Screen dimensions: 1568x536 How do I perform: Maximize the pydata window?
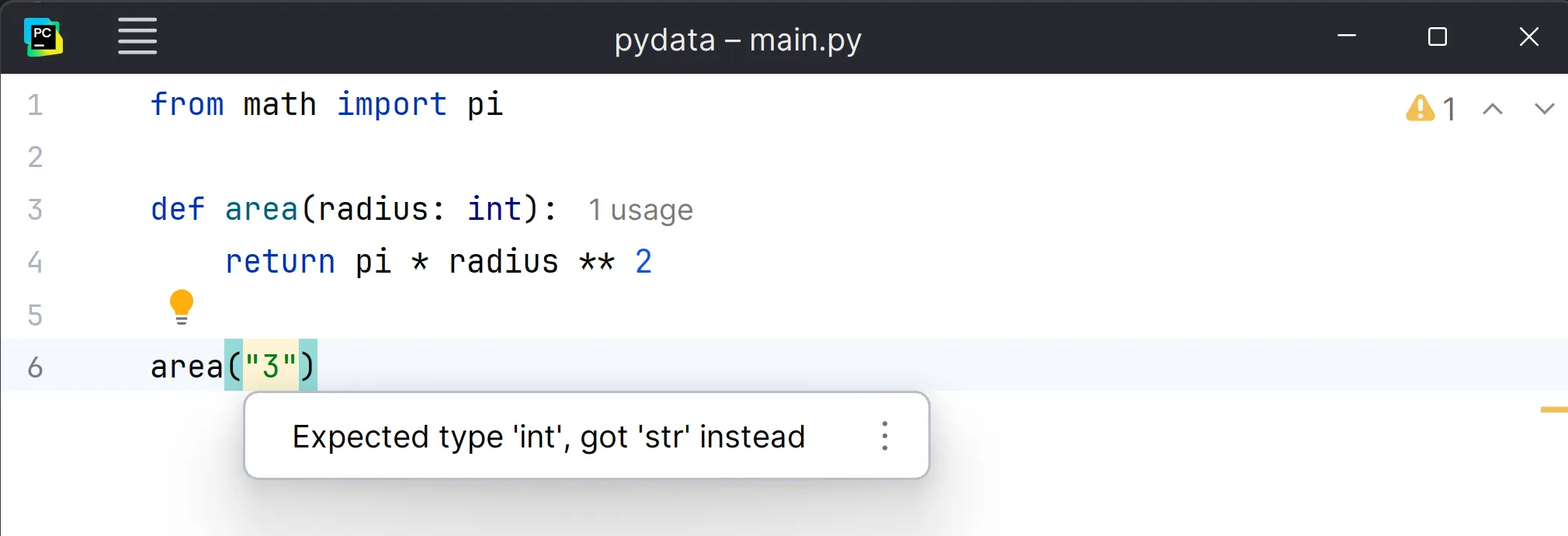coord(1438,37)
